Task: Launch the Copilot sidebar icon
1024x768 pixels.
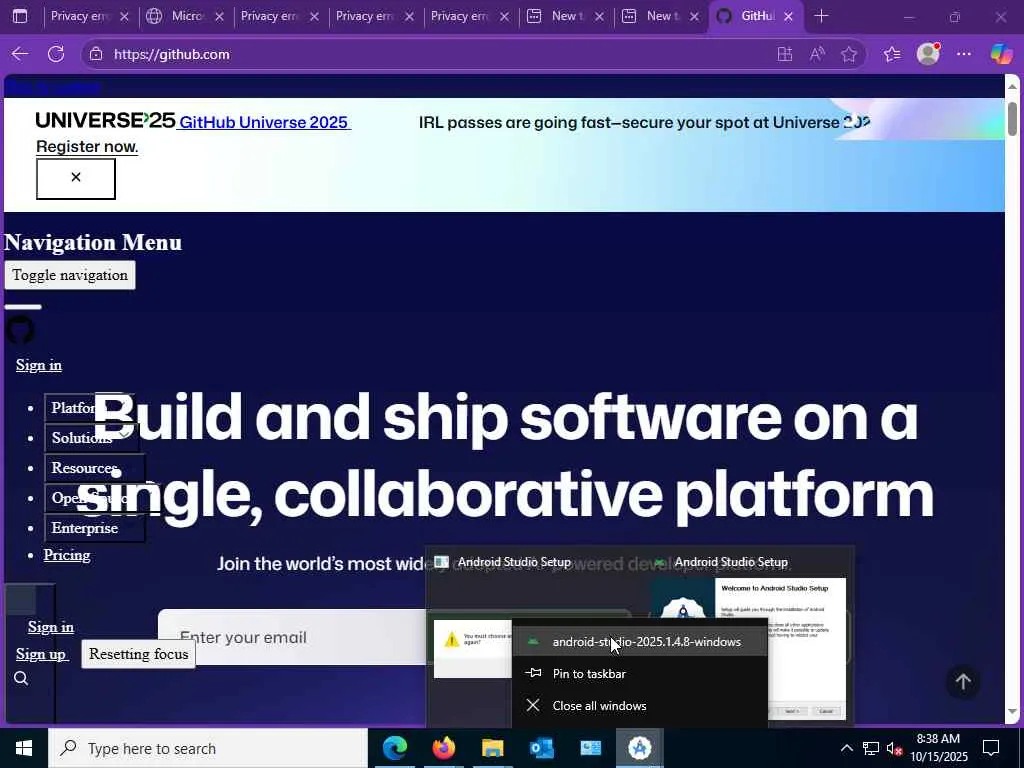Action: click(1001, 54)
